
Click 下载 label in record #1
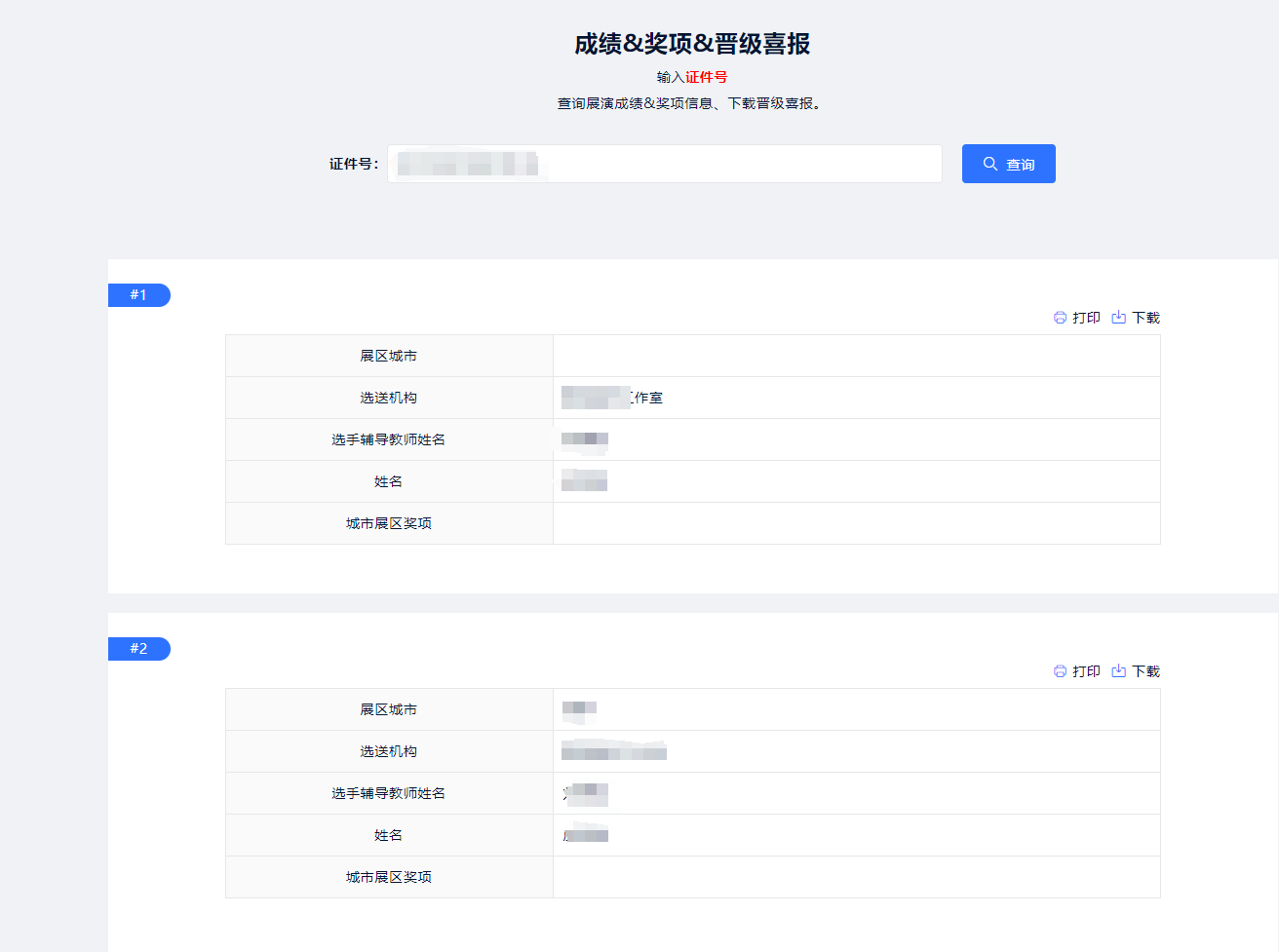pyautogui.click(x=1145, y=318)
